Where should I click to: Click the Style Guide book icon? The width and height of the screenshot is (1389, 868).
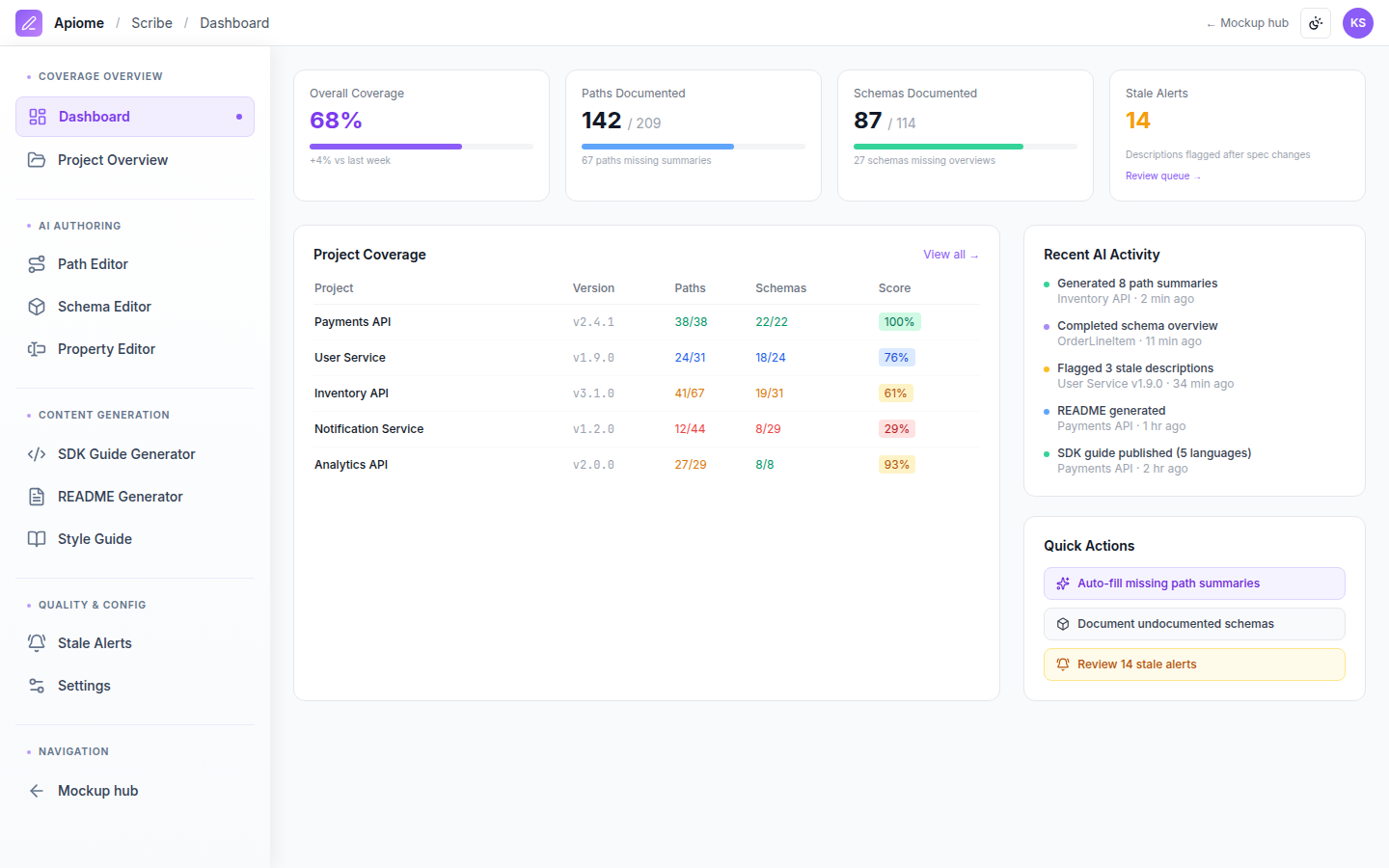coord(37,539)
